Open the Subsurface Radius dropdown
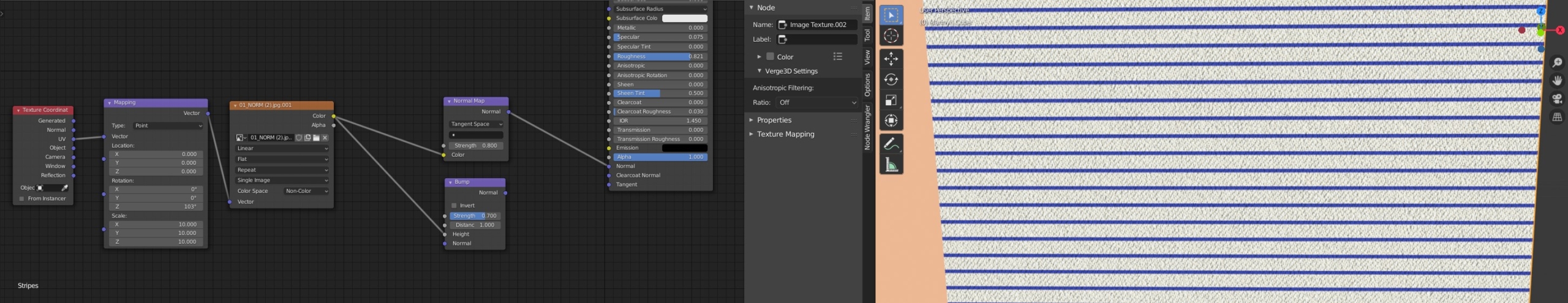Image resolution: width=1568 pixels, height=303 pixels. [x=661, y=9]
